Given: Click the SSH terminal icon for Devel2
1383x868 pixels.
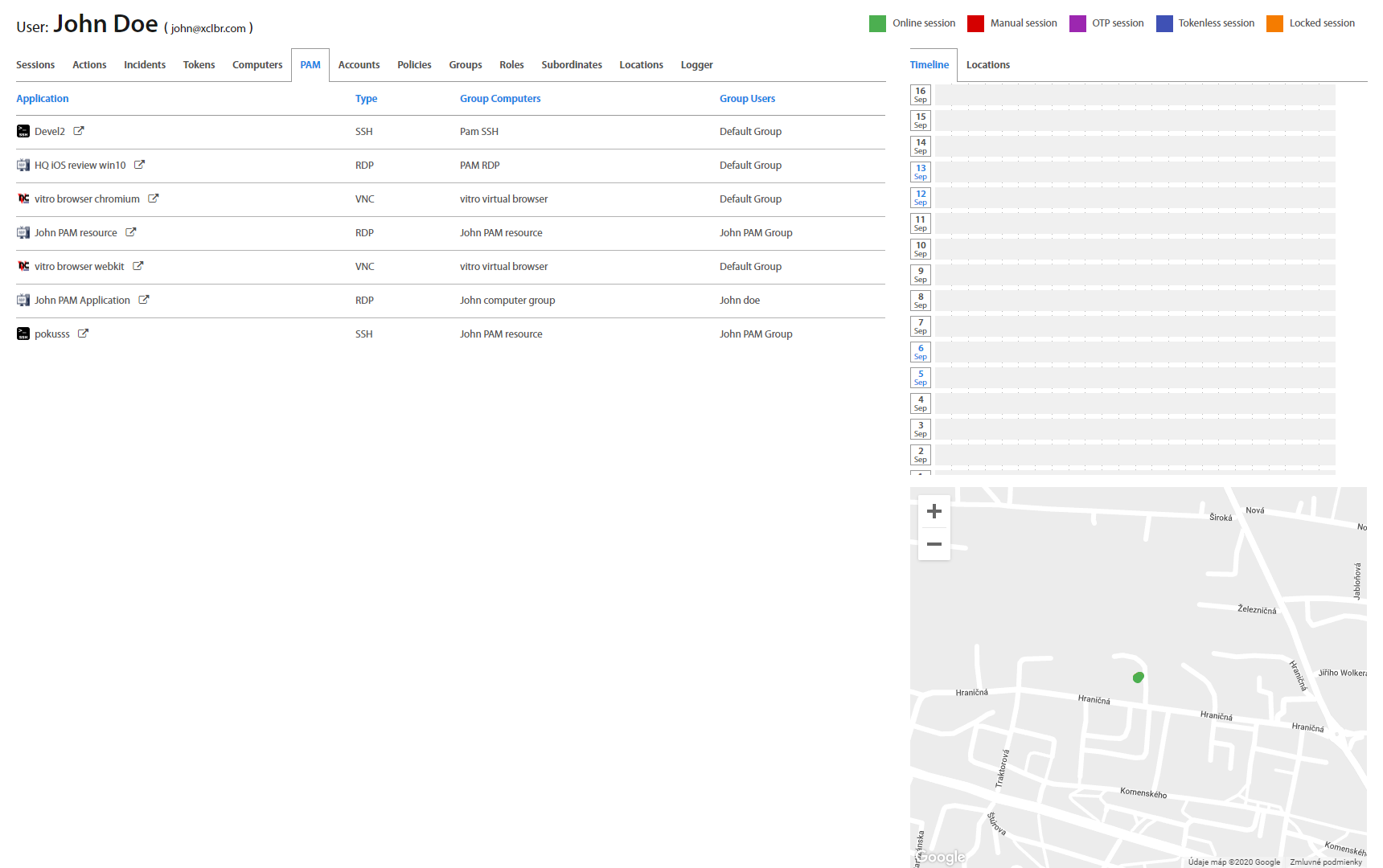Looking at the screenshot, I should 23,131.
